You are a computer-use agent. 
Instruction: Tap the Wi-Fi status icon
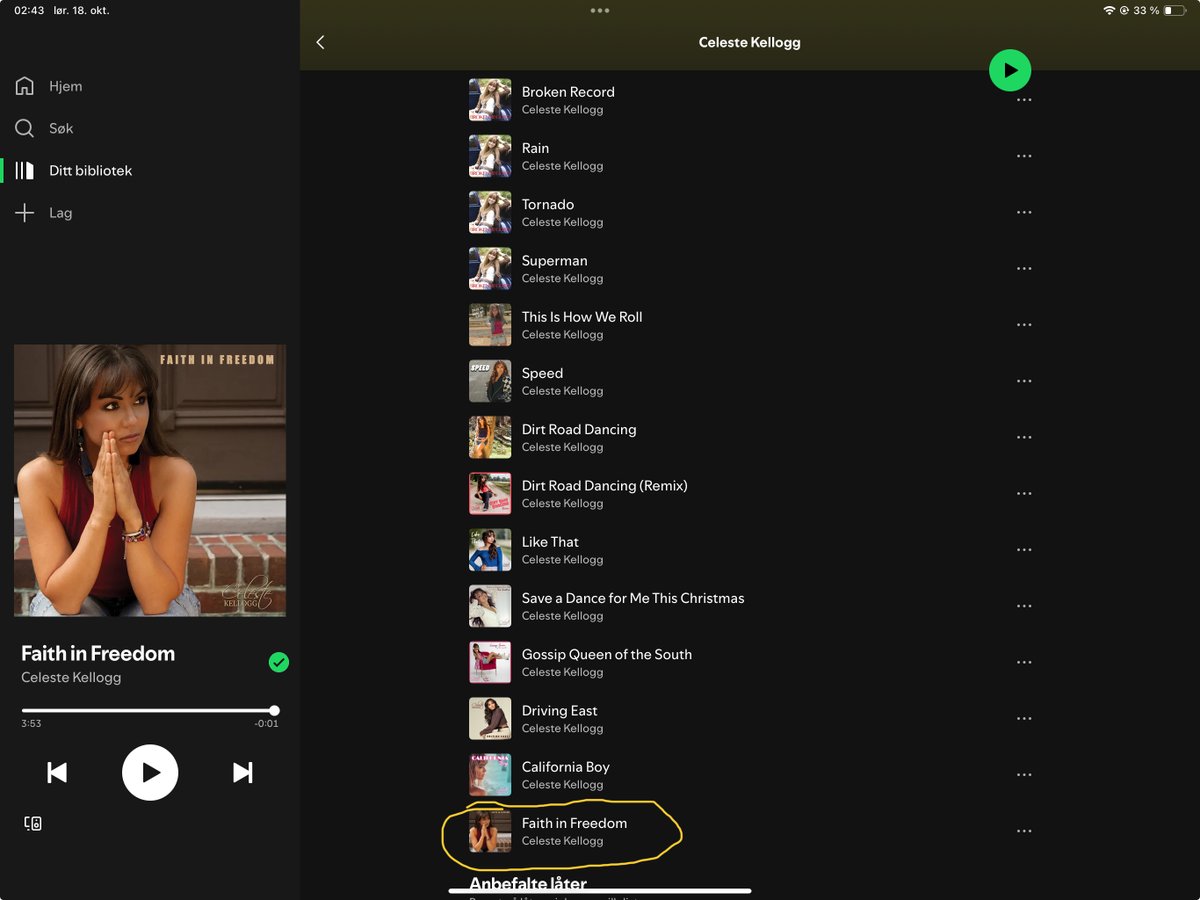[x=1109, y=10]
